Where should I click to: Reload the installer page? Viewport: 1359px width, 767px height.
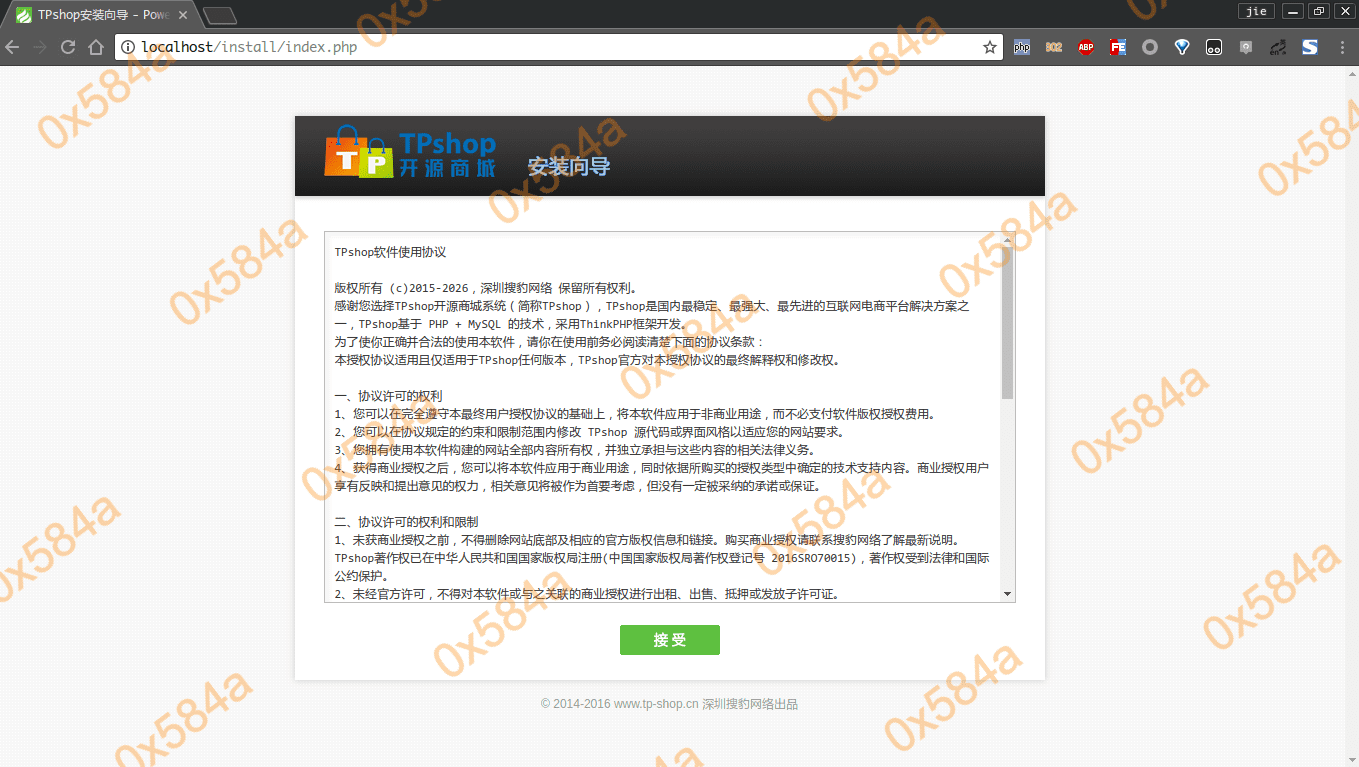(x=68, y=47)
